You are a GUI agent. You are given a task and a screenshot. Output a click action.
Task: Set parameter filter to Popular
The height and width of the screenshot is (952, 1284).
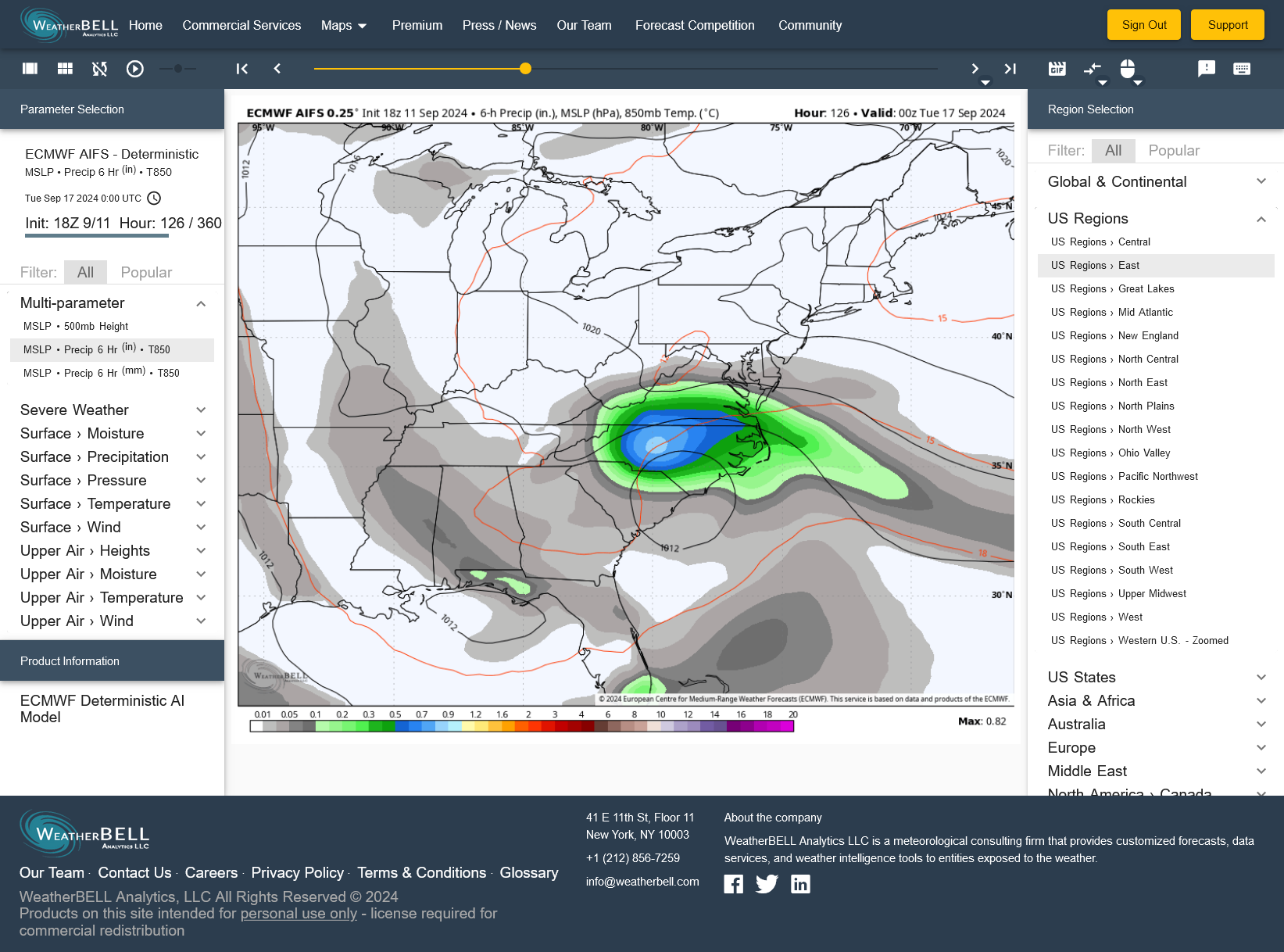point(146,273)
